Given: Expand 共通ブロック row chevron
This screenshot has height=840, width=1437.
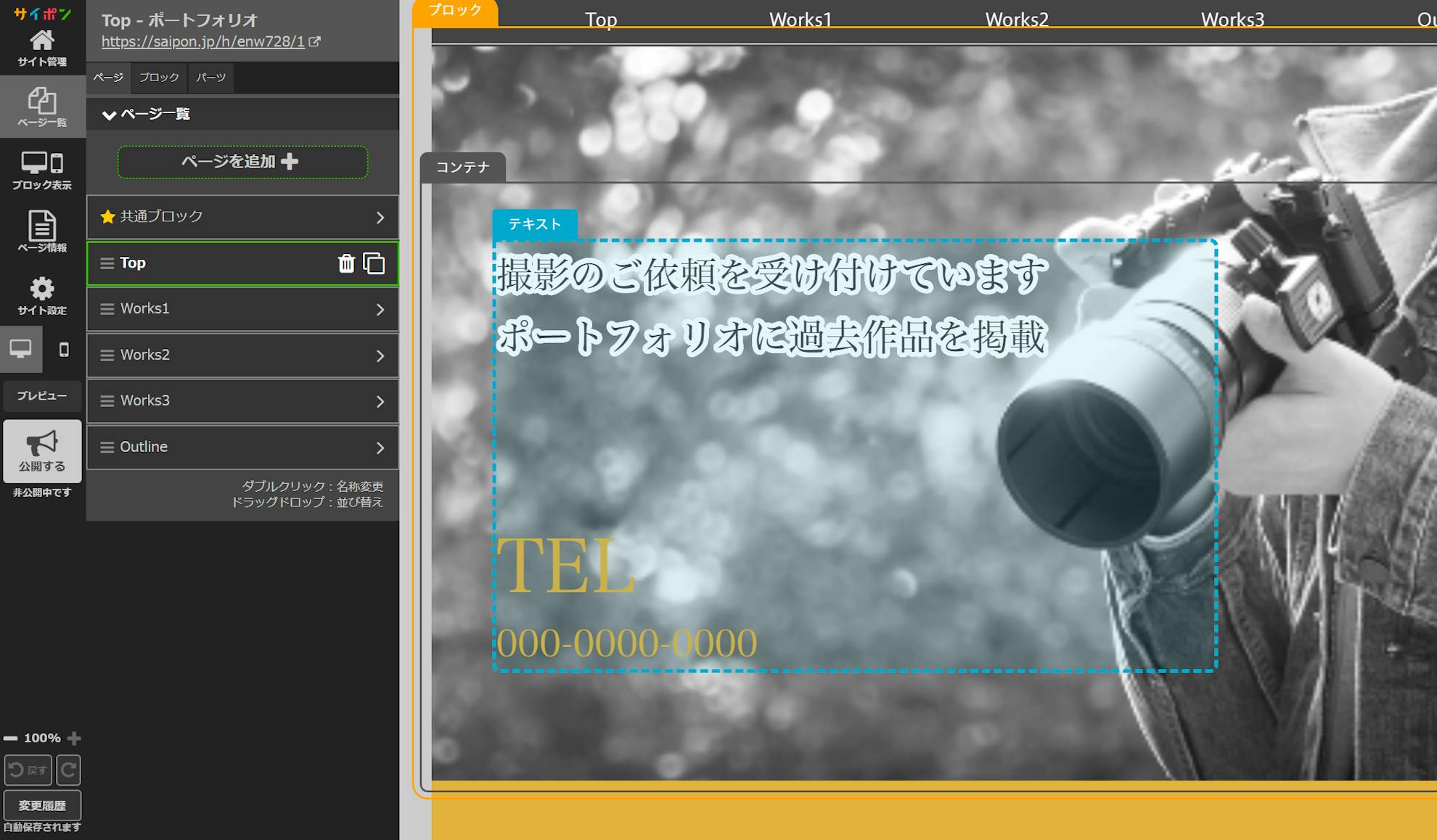Looking at the screenshot, I should 380,218.
